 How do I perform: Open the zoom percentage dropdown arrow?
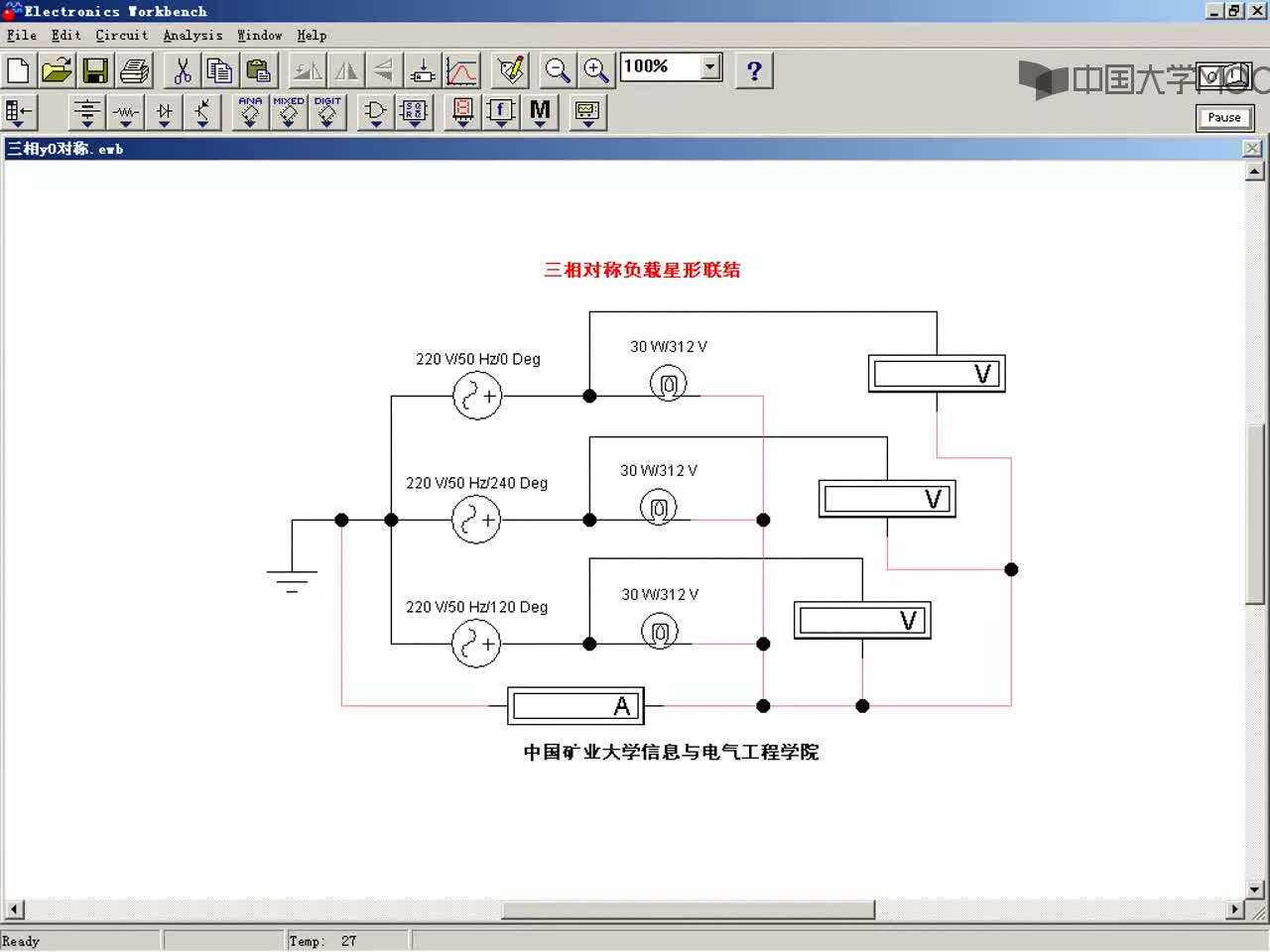710,66
